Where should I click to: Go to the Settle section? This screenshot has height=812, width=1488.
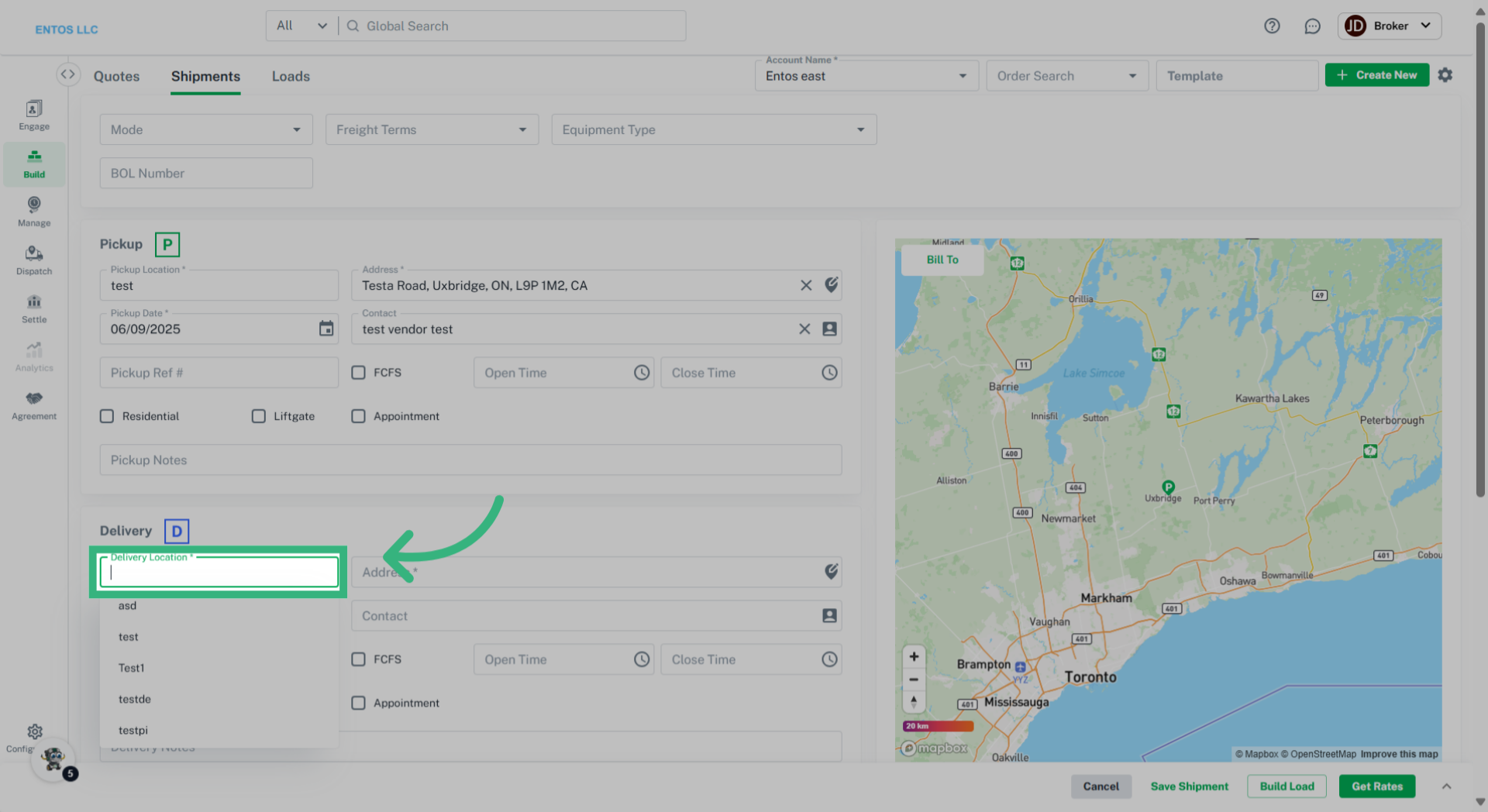pos(34,308)
